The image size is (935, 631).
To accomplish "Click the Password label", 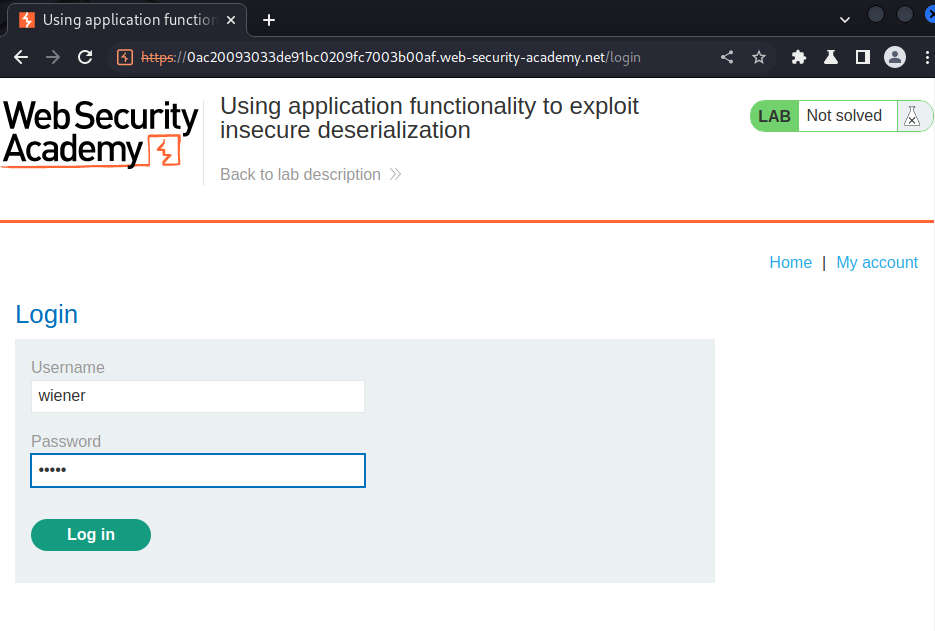I will pyautogui.click(x=66, y=441).
